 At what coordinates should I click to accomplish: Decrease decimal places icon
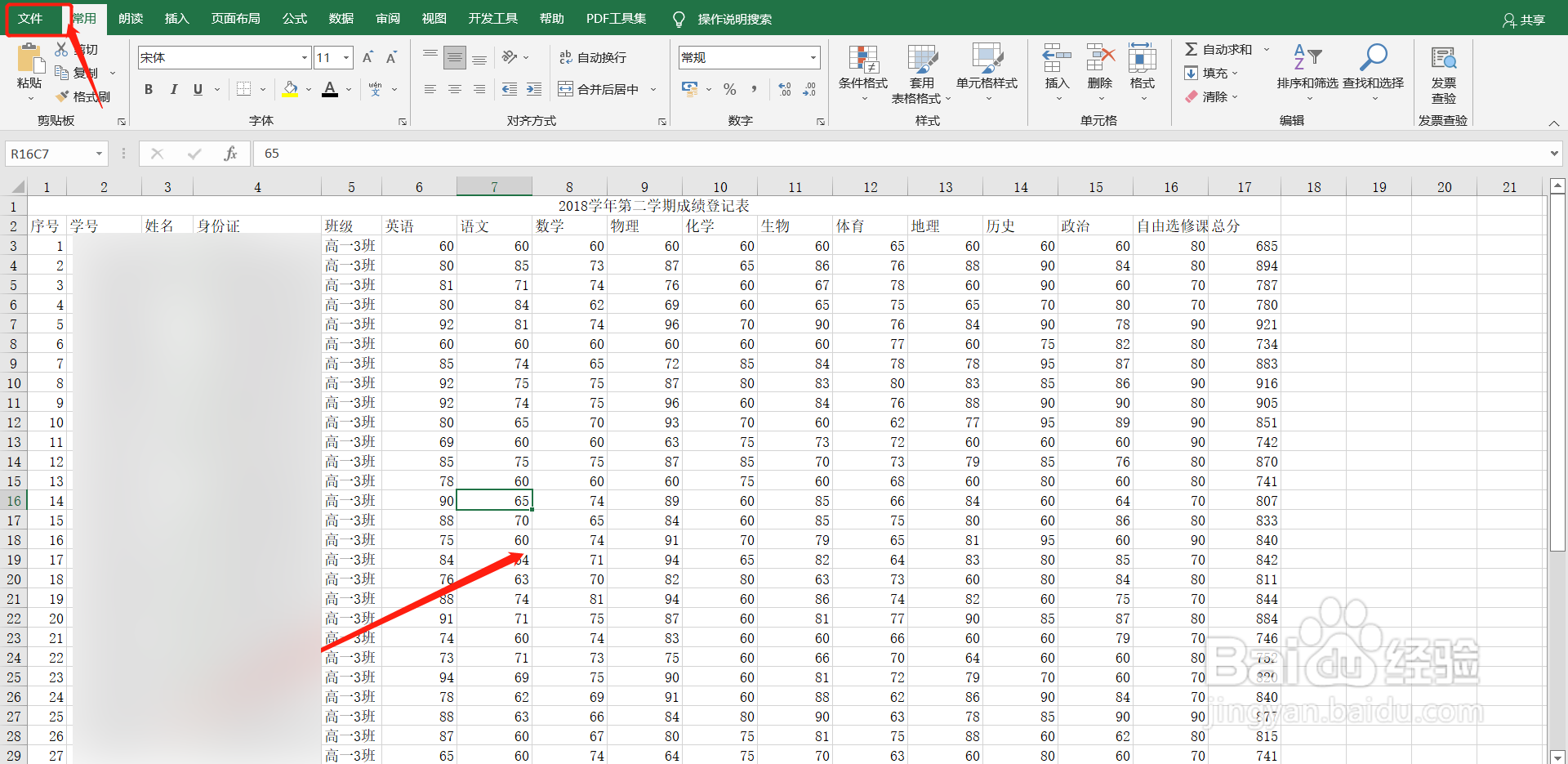tap(809, 89)
